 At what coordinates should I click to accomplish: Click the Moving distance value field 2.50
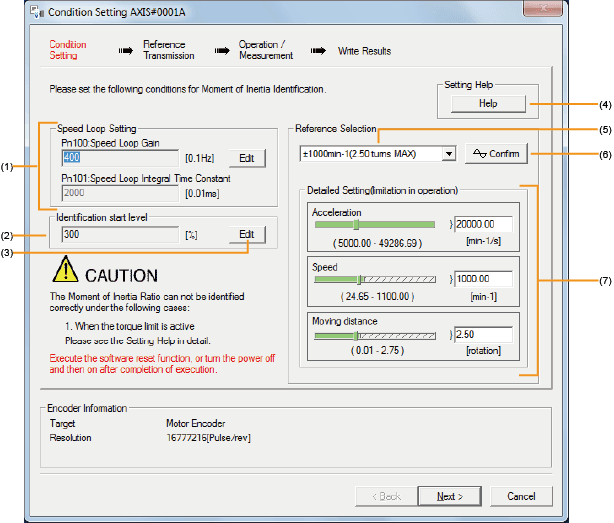point(483,335)
